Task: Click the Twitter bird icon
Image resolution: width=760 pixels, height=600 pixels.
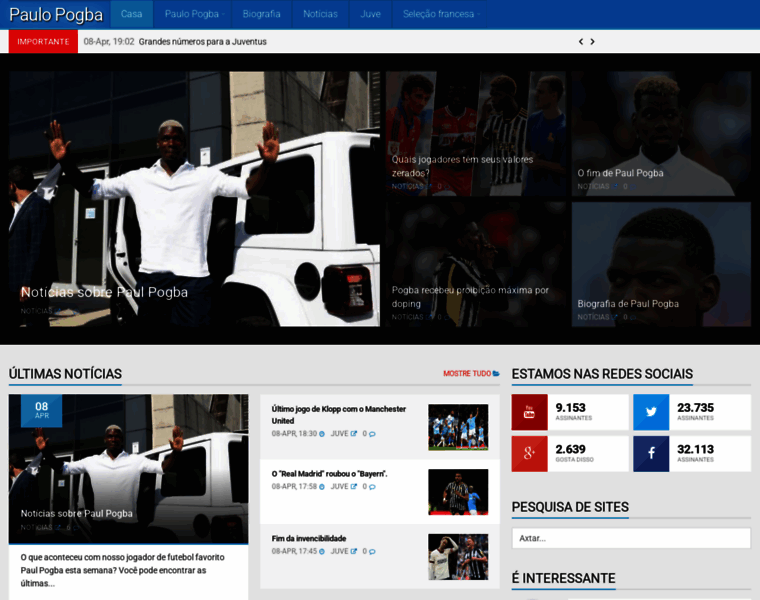Action: (x=650, y=412)
